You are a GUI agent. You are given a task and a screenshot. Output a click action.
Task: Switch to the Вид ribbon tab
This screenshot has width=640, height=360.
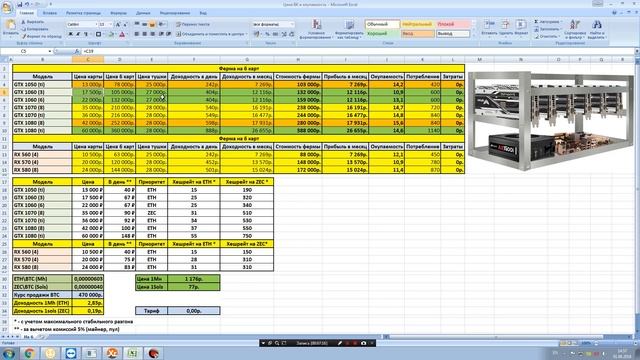(x=203, y=13)
